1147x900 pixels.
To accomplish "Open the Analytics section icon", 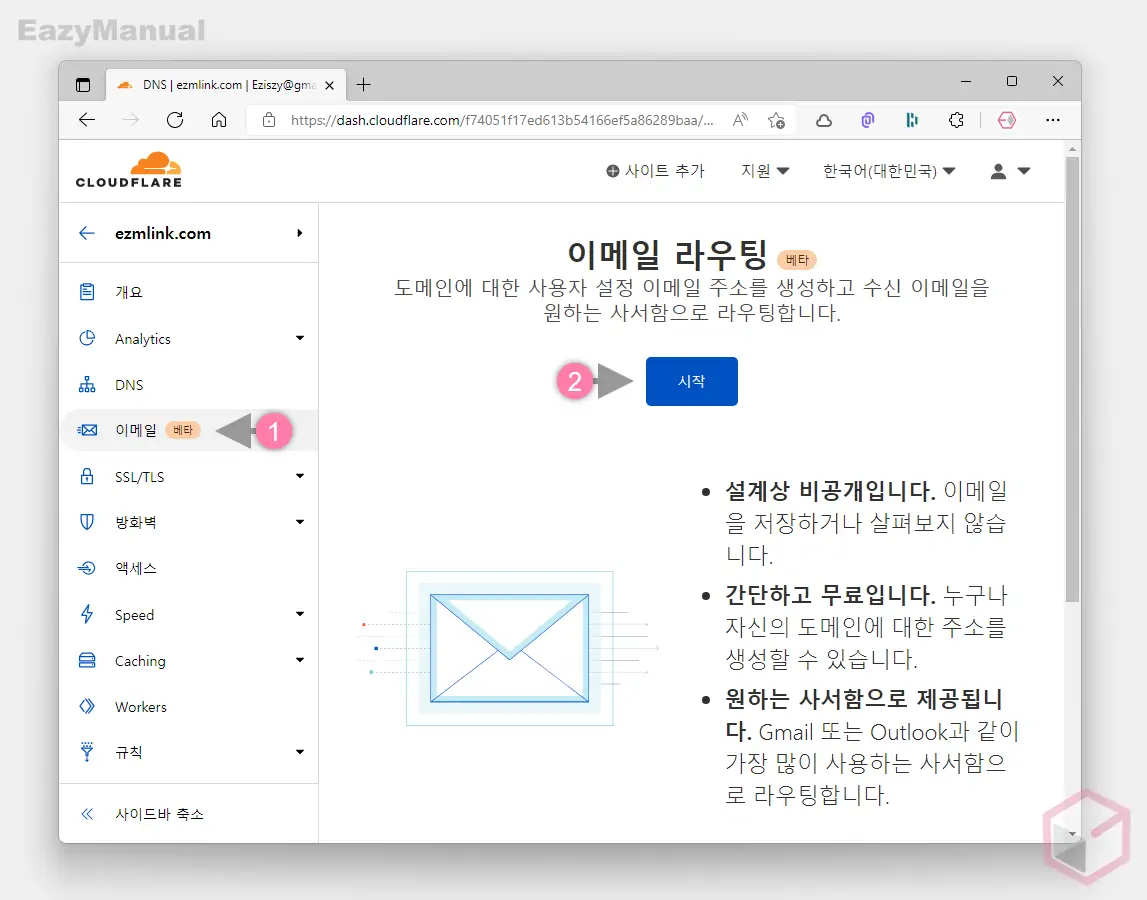I will [x=88, y=338].
